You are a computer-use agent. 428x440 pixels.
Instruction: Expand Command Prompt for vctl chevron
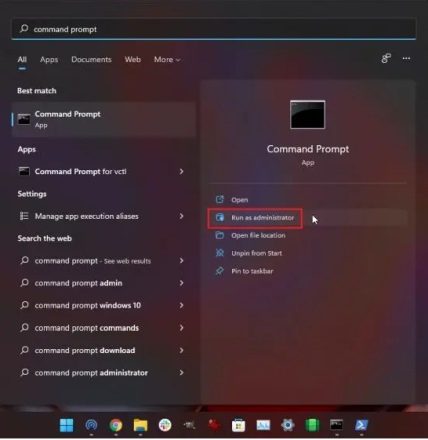[181, 171]
